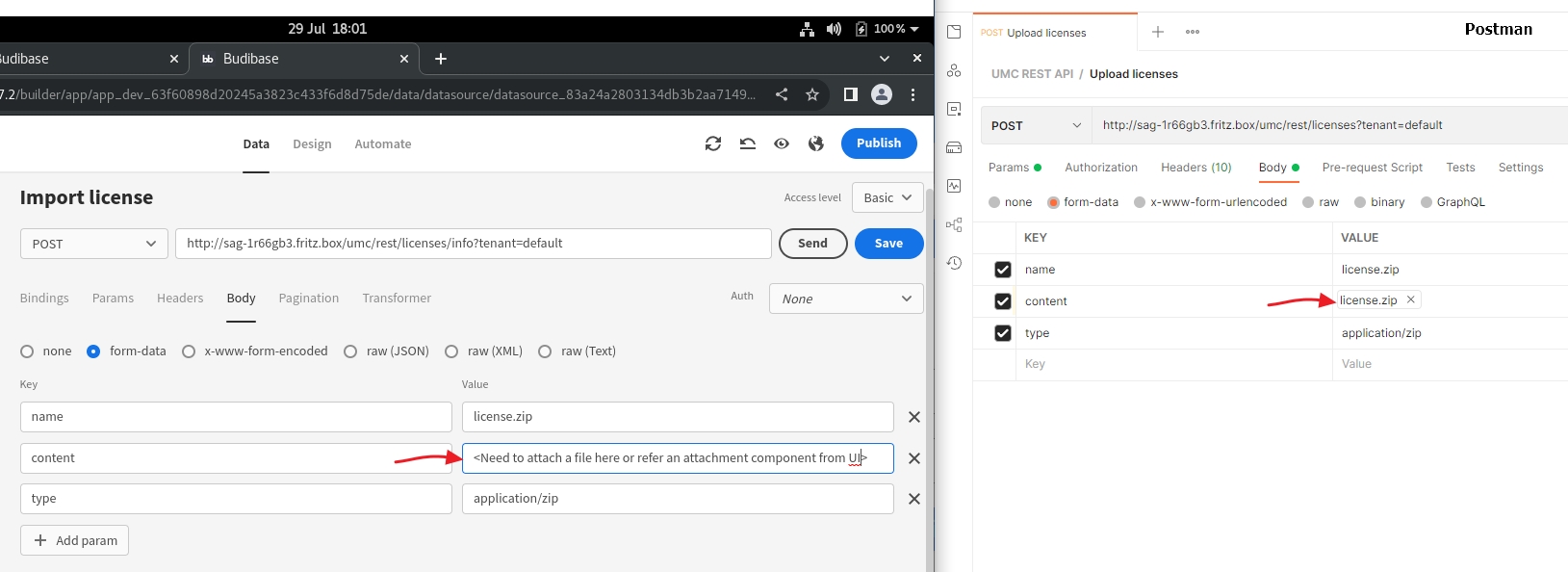Click the network icon in system bar
Image resolution: width=1568 pixels, height=572 pixels.
point(807,29)
